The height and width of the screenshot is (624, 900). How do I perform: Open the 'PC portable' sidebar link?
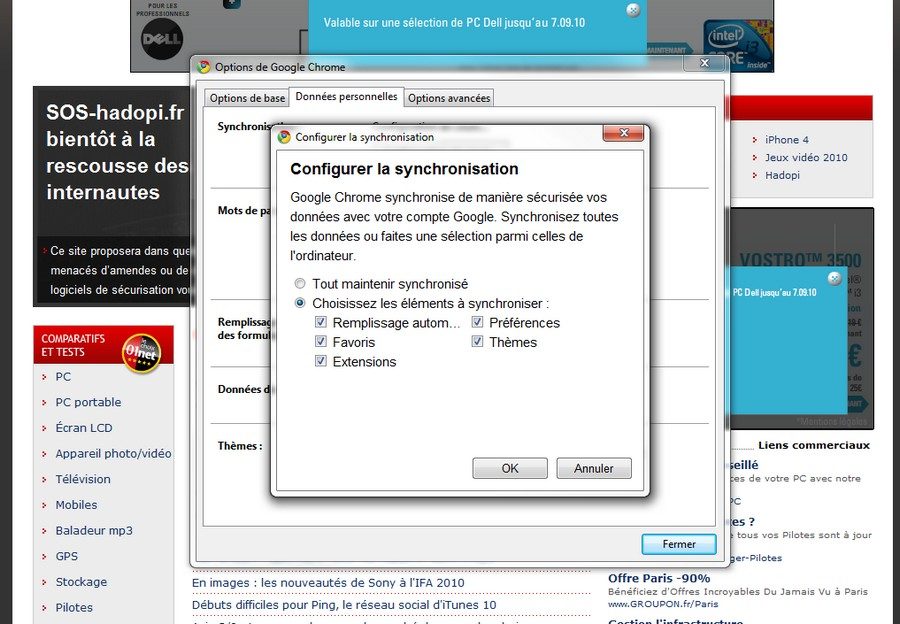click(x=88, y=402)
